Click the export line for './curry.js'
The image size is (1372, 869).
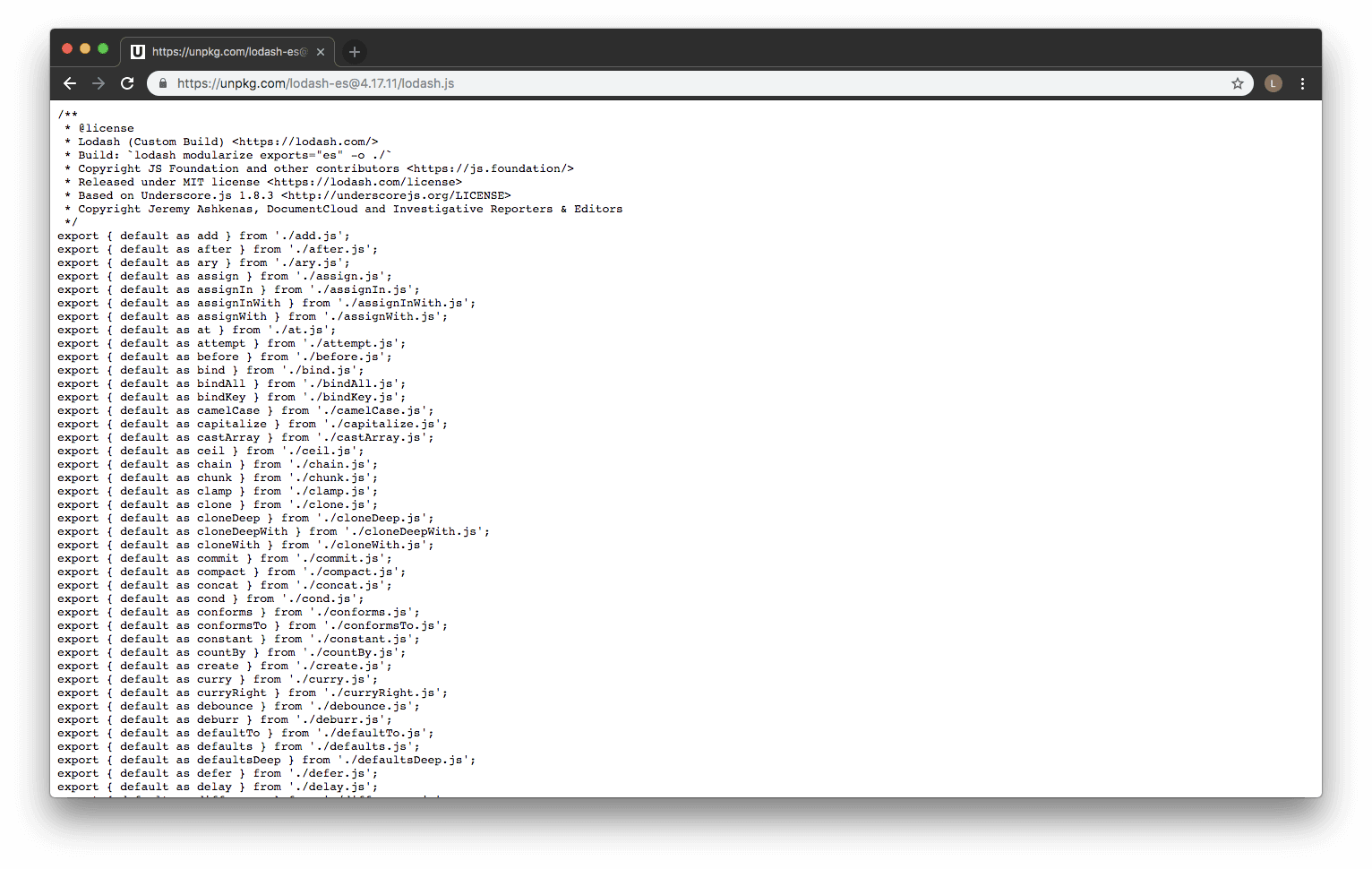pos(218,679)
